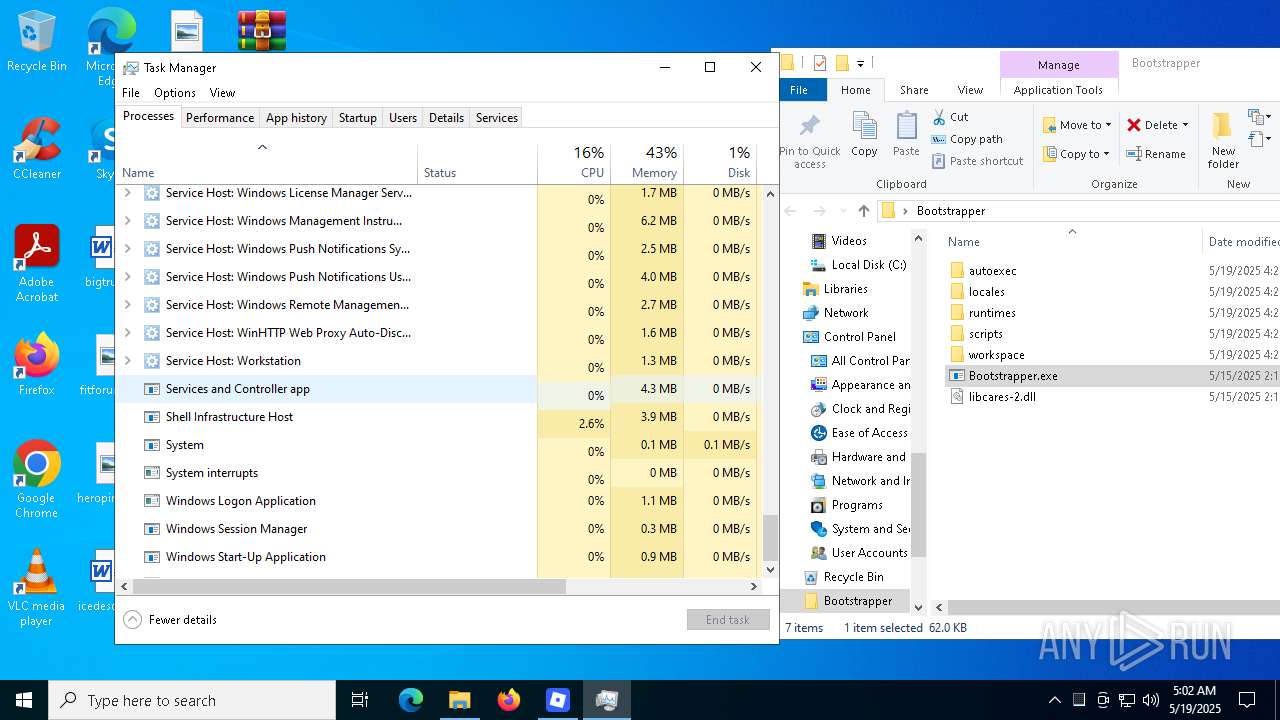The height and width of the screenshot is (720, 1280).
Task: Expand Service Host: Windows Remote Management row
Action: (x=127, y=305)
